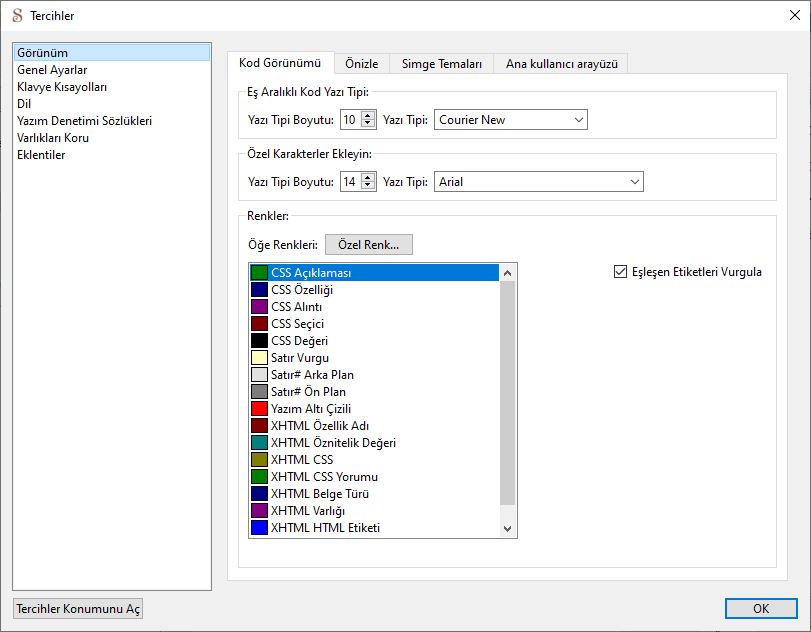Confirm preferences with the OK button
This screenshot has width=811, height=632.
[761, 609]
